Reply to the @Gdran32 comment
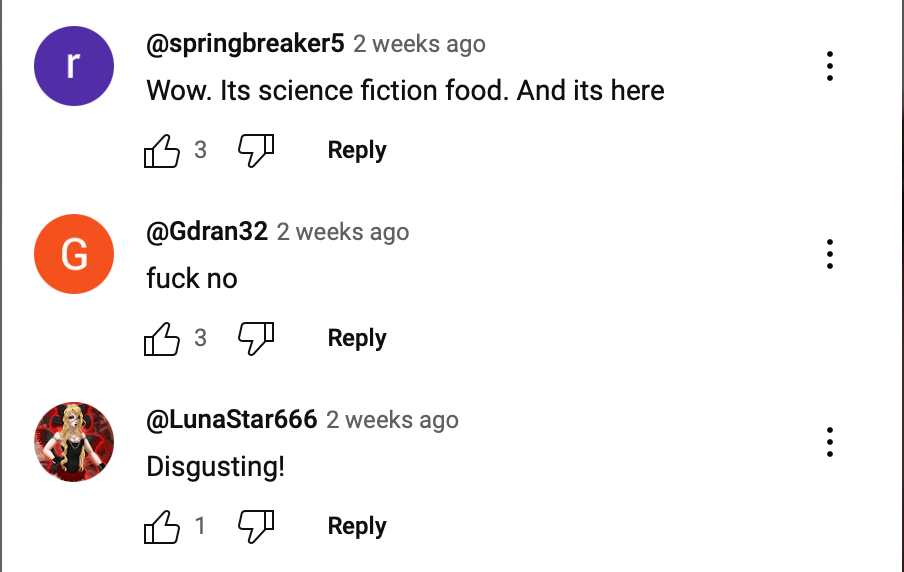This screenshot has height=572, width=904. click(x=357, y=338)
